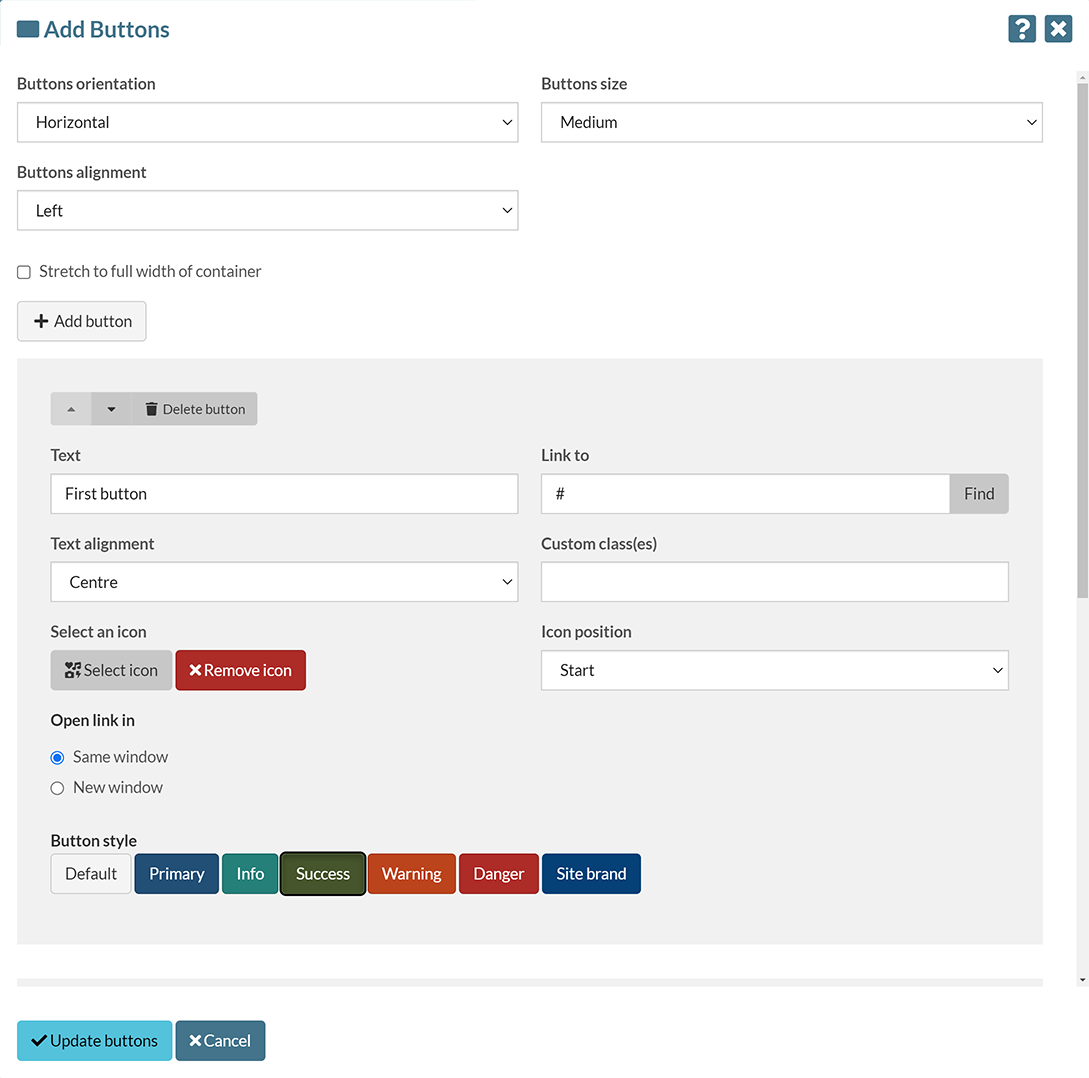
Task: Expand Buttons size dropdown
Action: pyautogui.click(x=791, y=122)
